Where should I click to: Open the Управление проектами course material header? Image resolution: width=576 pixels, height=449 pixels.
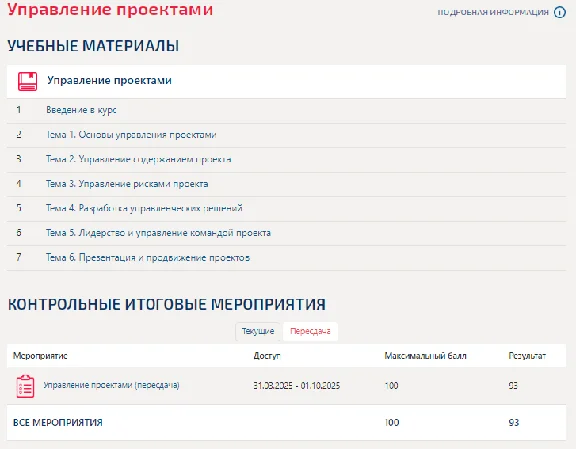tap(286, 82)
